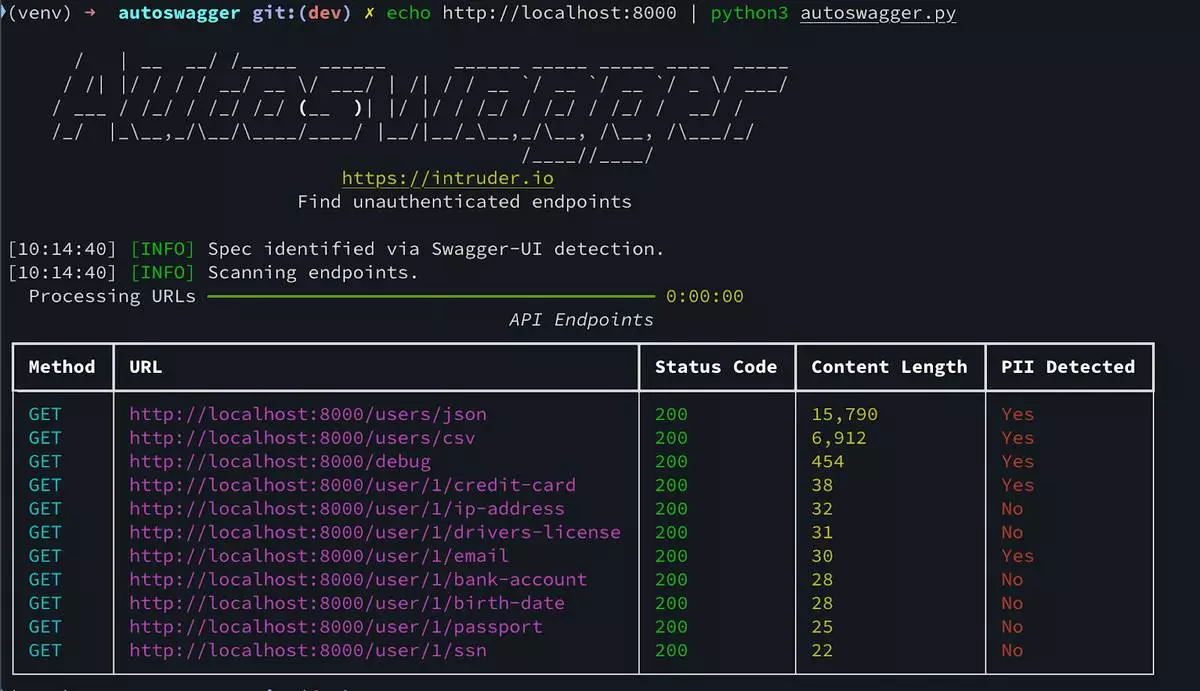Viewport: 1200px width, 691px height.
Task: Click the localhost:8000/debug URL
Action: [x=280, y=462]
